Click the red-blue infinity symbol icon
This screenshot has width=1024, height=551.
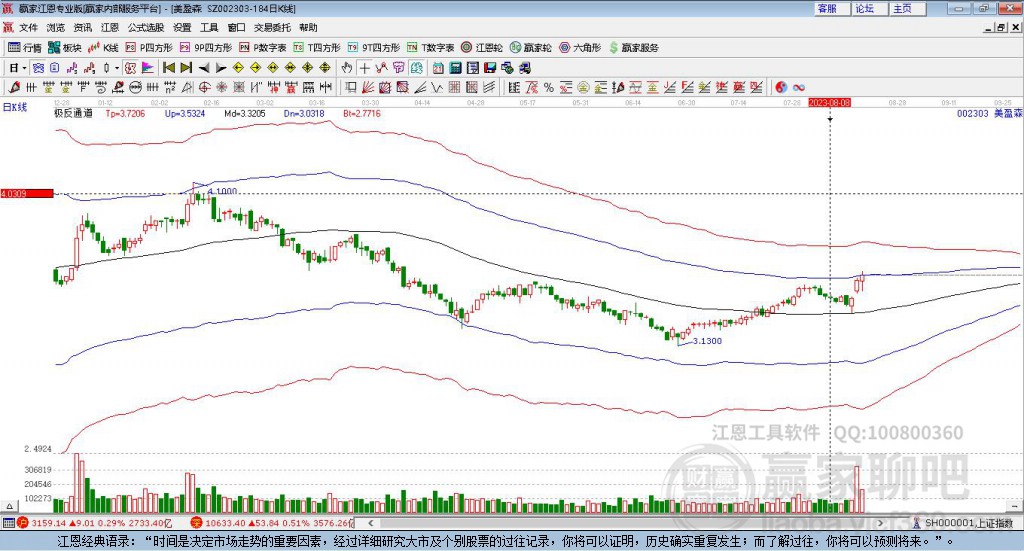[798, 87]
